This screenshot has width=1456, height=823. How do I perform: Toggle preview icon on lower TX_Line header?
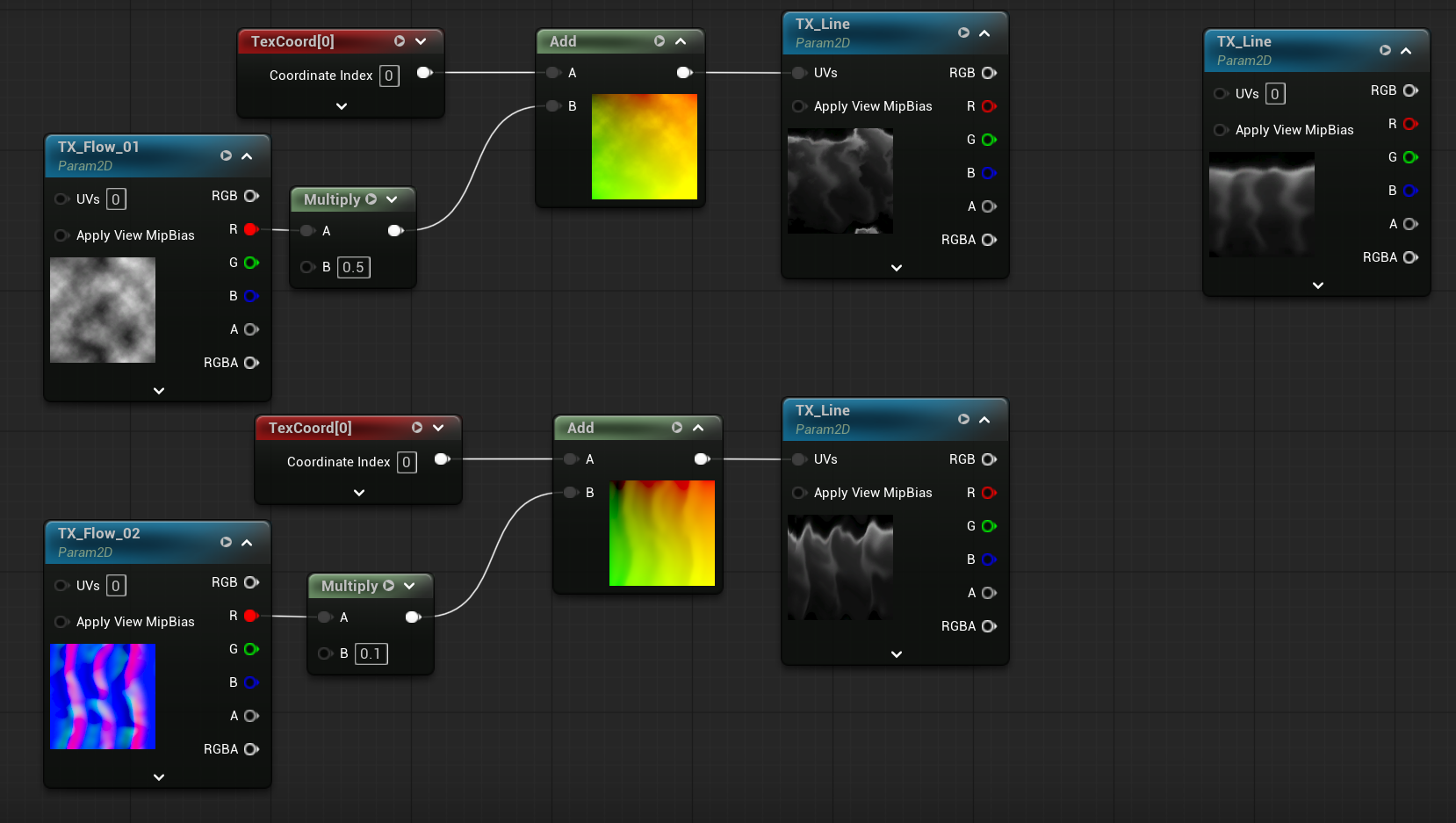click(963, 420)
